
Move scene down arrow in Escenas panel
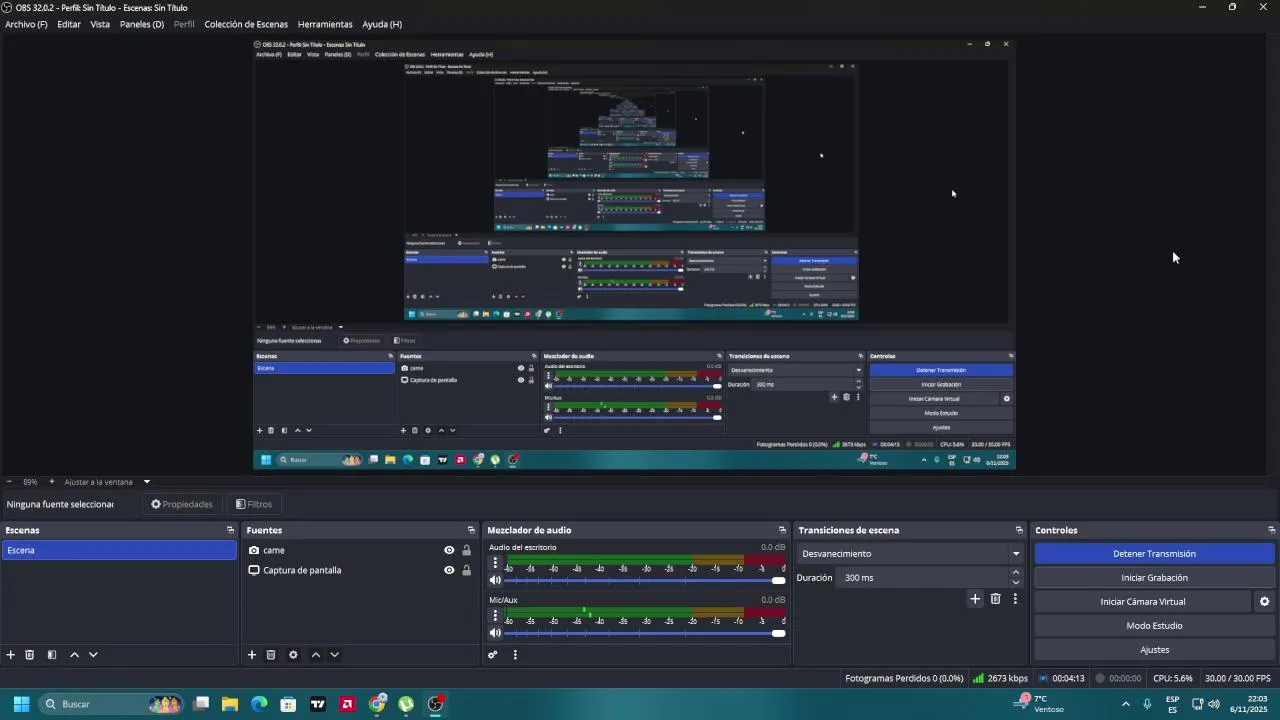[x=93, y=655]
